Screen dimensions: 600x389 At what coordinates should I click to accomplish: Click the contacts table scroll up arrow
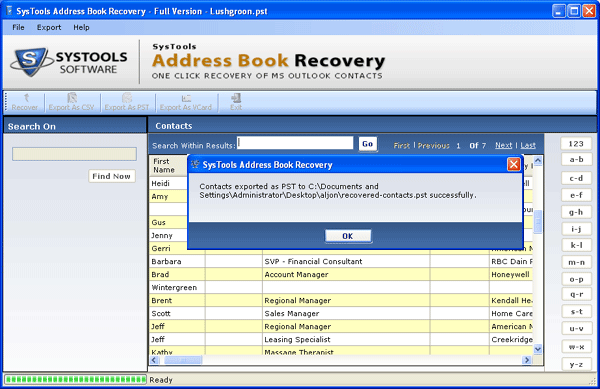click(x=538, y=160)
